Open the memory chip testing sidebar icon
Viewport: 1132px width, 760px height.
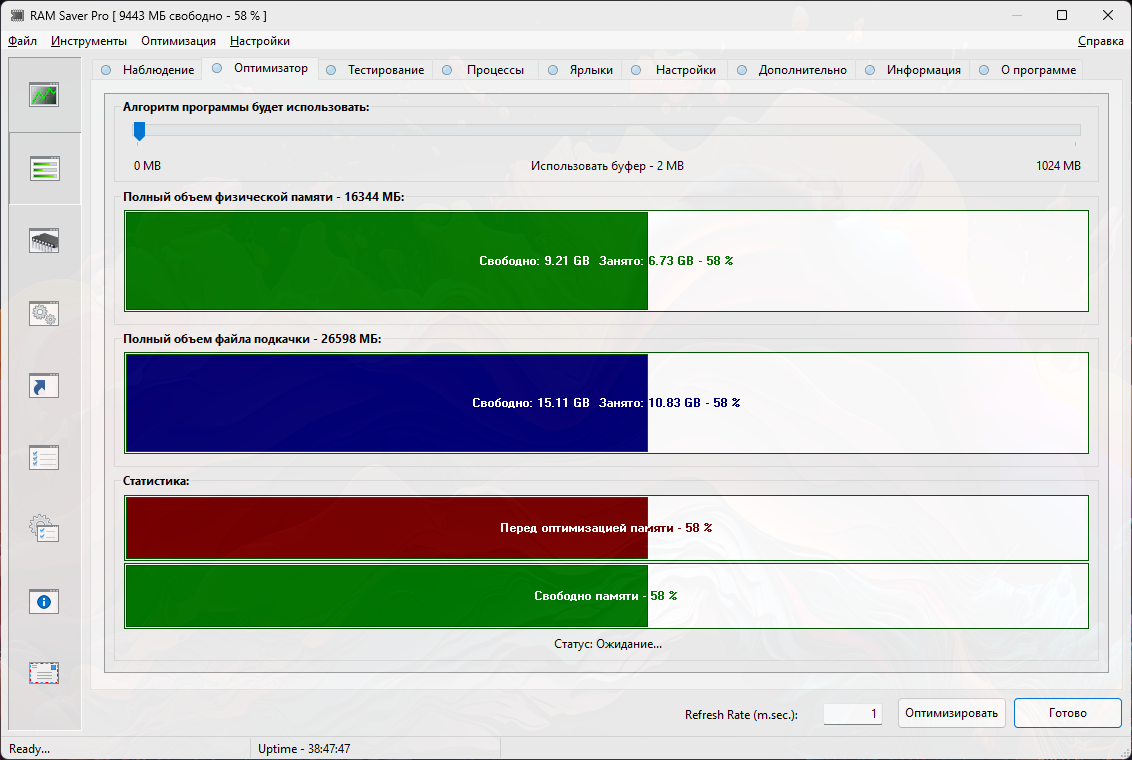44,240
